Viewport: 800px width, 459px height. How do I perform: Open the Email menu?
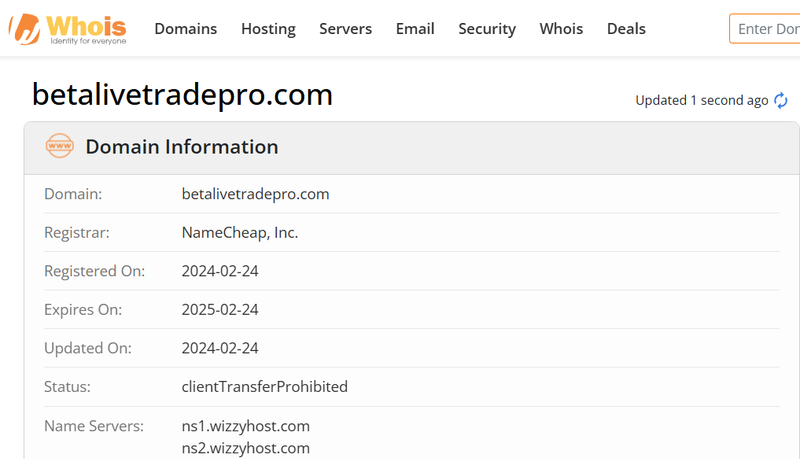pos(415,29)
